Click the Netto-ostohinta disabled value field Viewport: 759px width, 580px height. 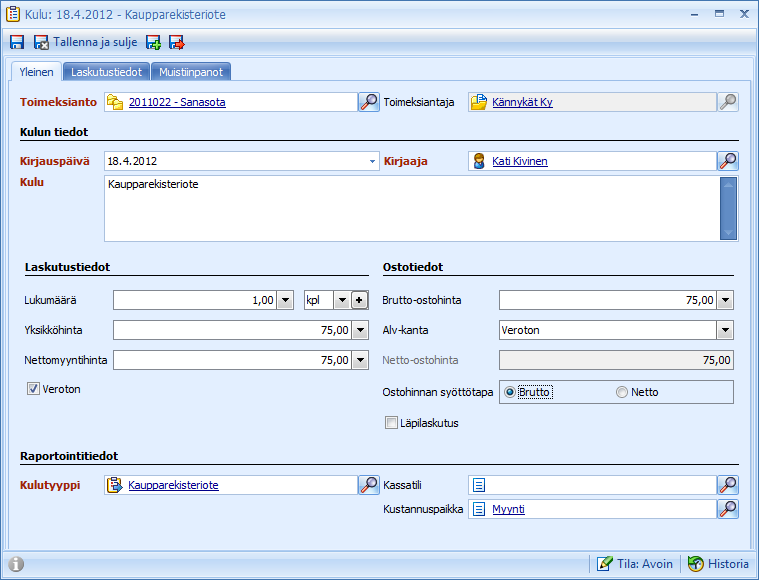[x=616, y=360]
